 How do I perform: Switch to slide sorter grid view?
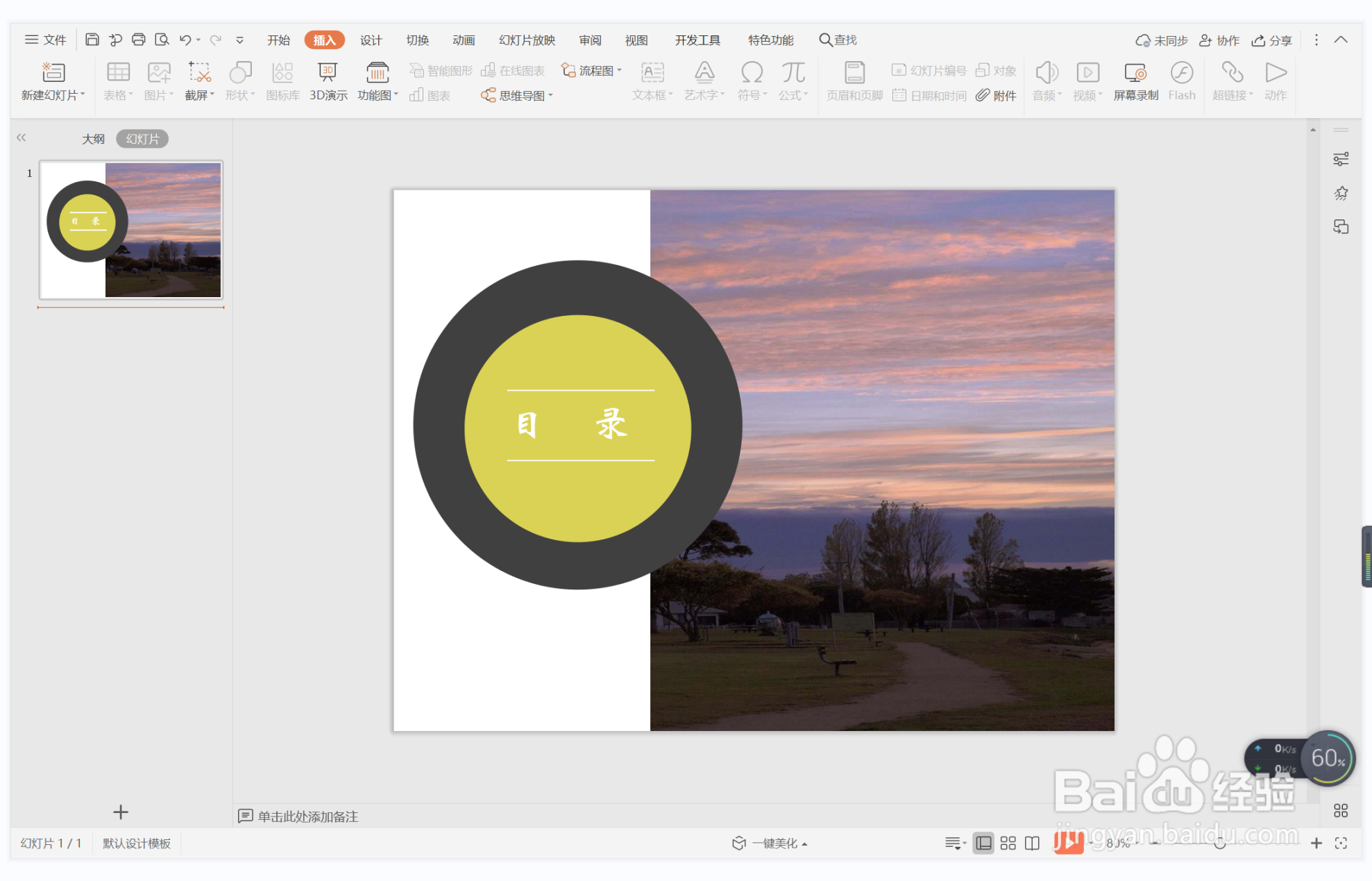[x=1008, y=843]
